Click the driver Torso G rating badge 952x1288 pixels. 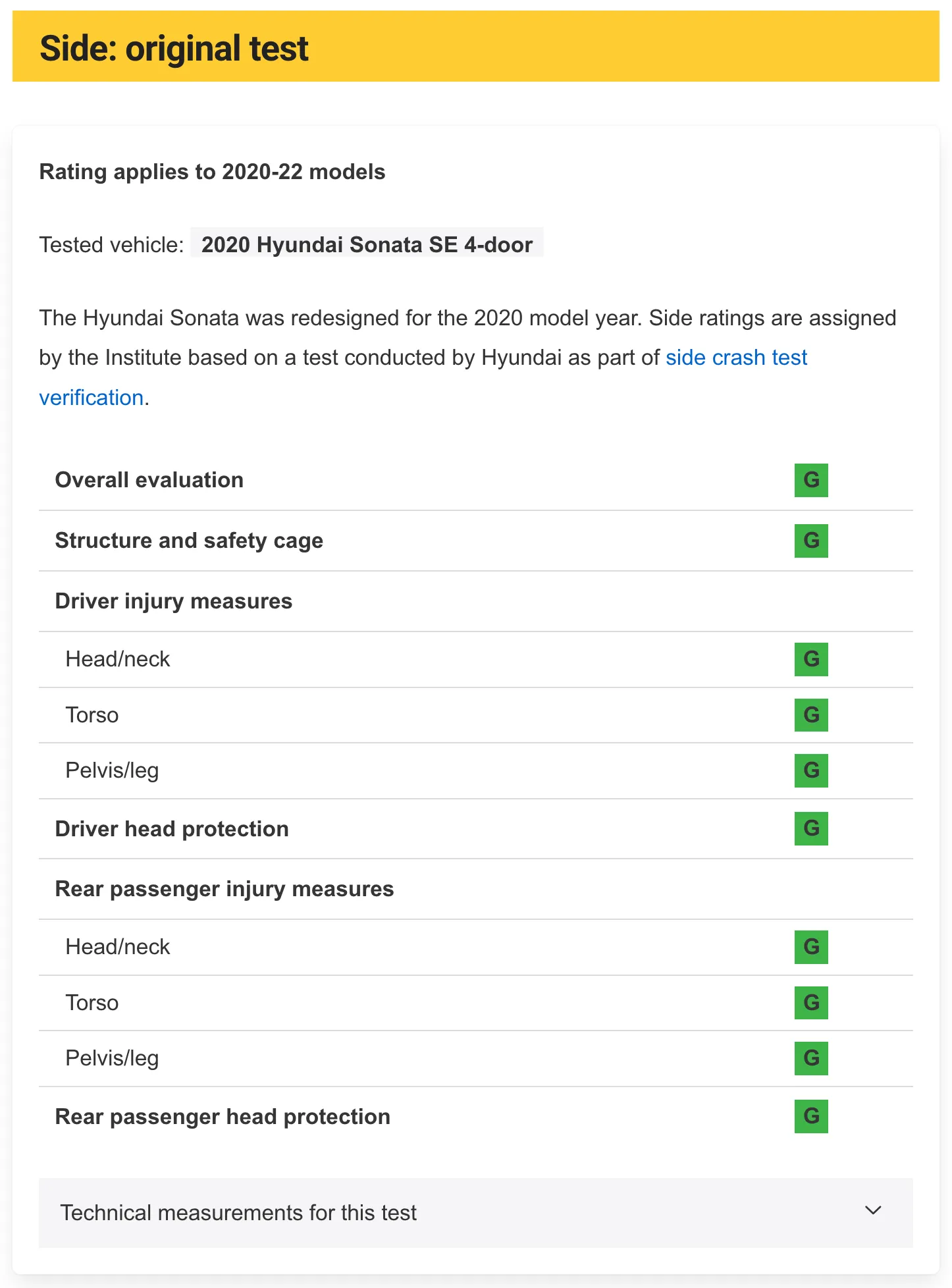tap(811, 715)
